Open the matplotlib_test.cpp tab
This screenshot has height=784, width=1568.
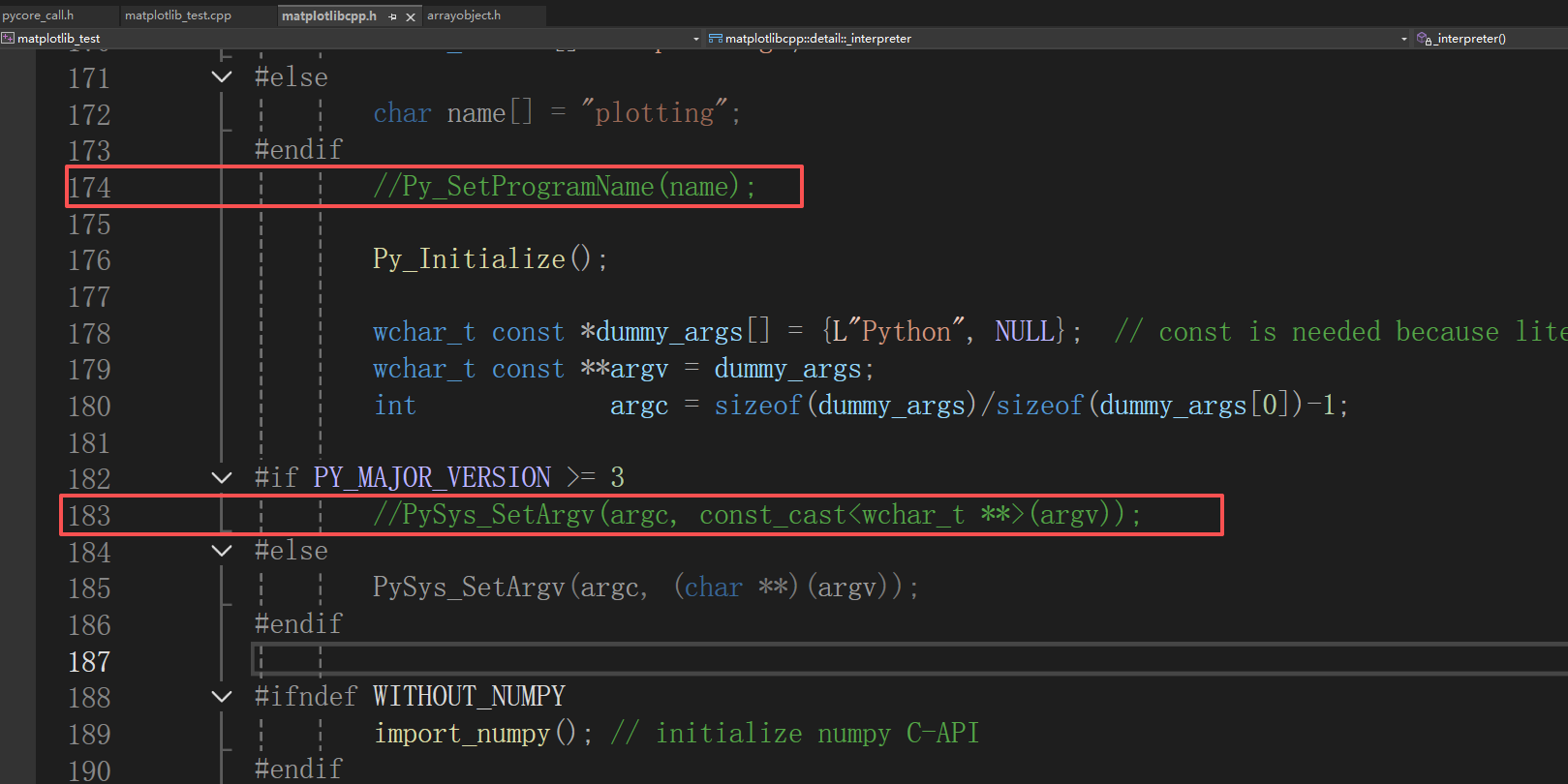[178, 15]
